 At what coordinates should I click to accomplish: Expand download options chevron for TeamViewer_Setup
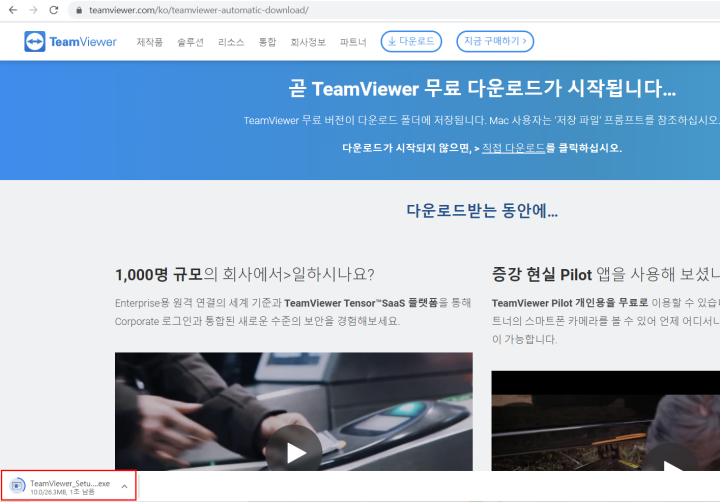tap(124, 486)
